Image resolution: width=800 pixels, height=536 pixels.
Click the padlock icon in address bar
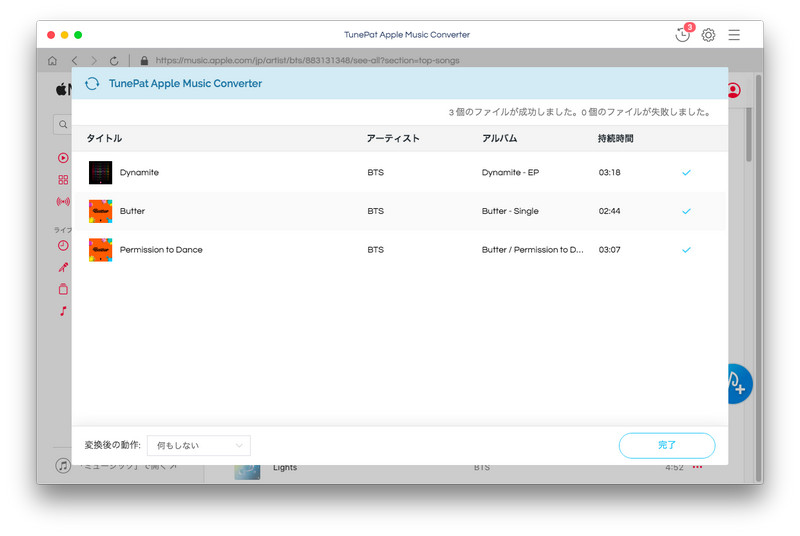tap(144, 61)
